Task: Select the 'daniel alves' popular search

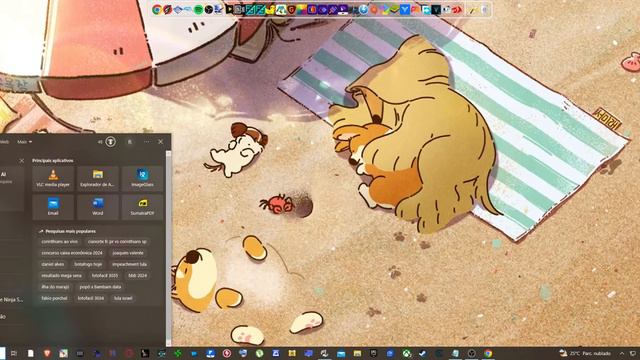Action: point(53,264)
